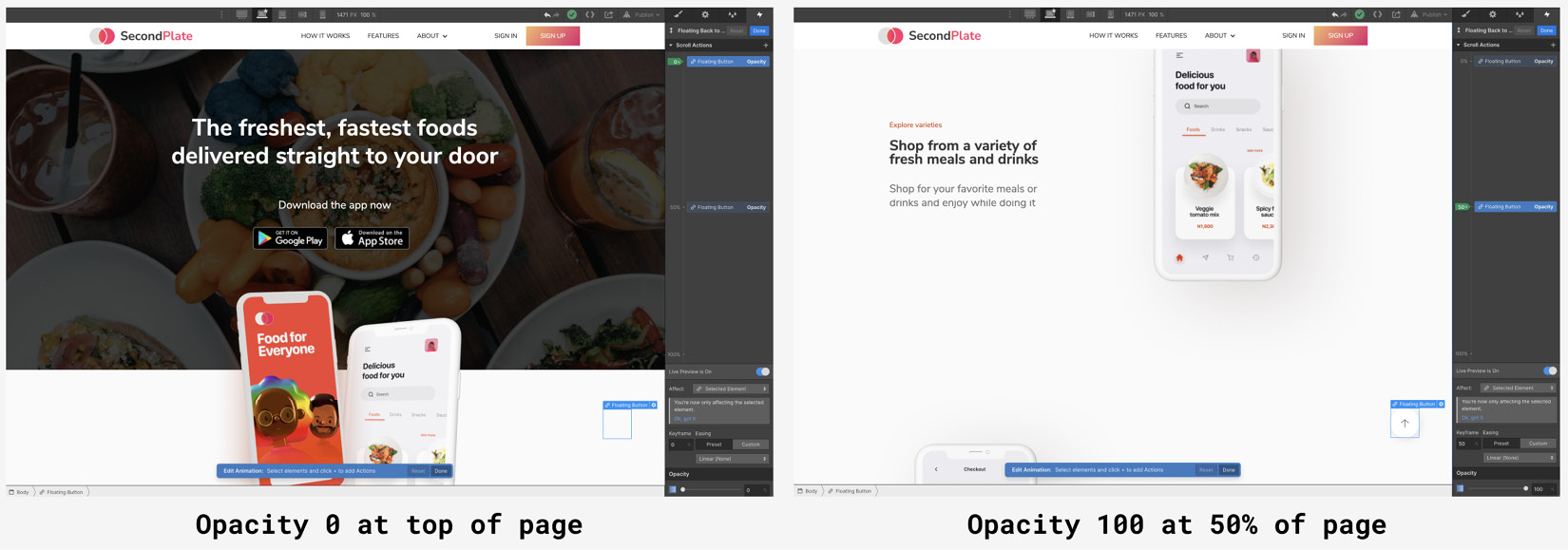
Task: Click SecondPlate logo in left screenshot
Action: (x=142, y=35)
